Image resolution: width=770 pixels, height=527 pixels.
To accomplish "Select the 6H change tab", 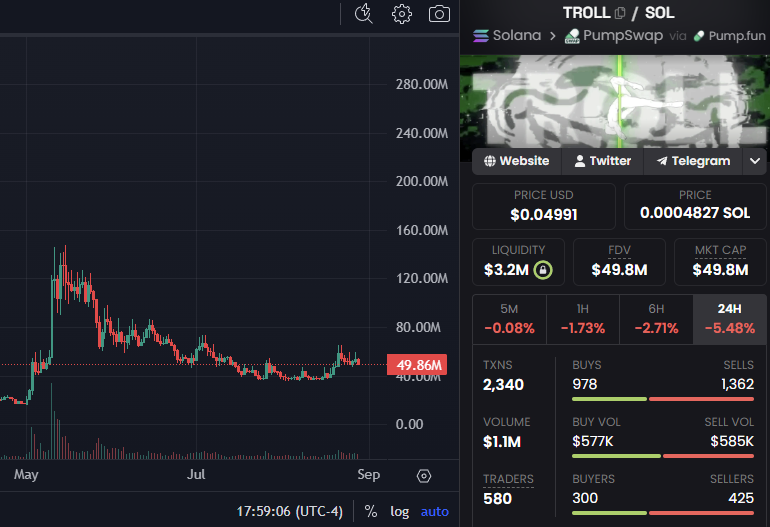I will point(656,319).
